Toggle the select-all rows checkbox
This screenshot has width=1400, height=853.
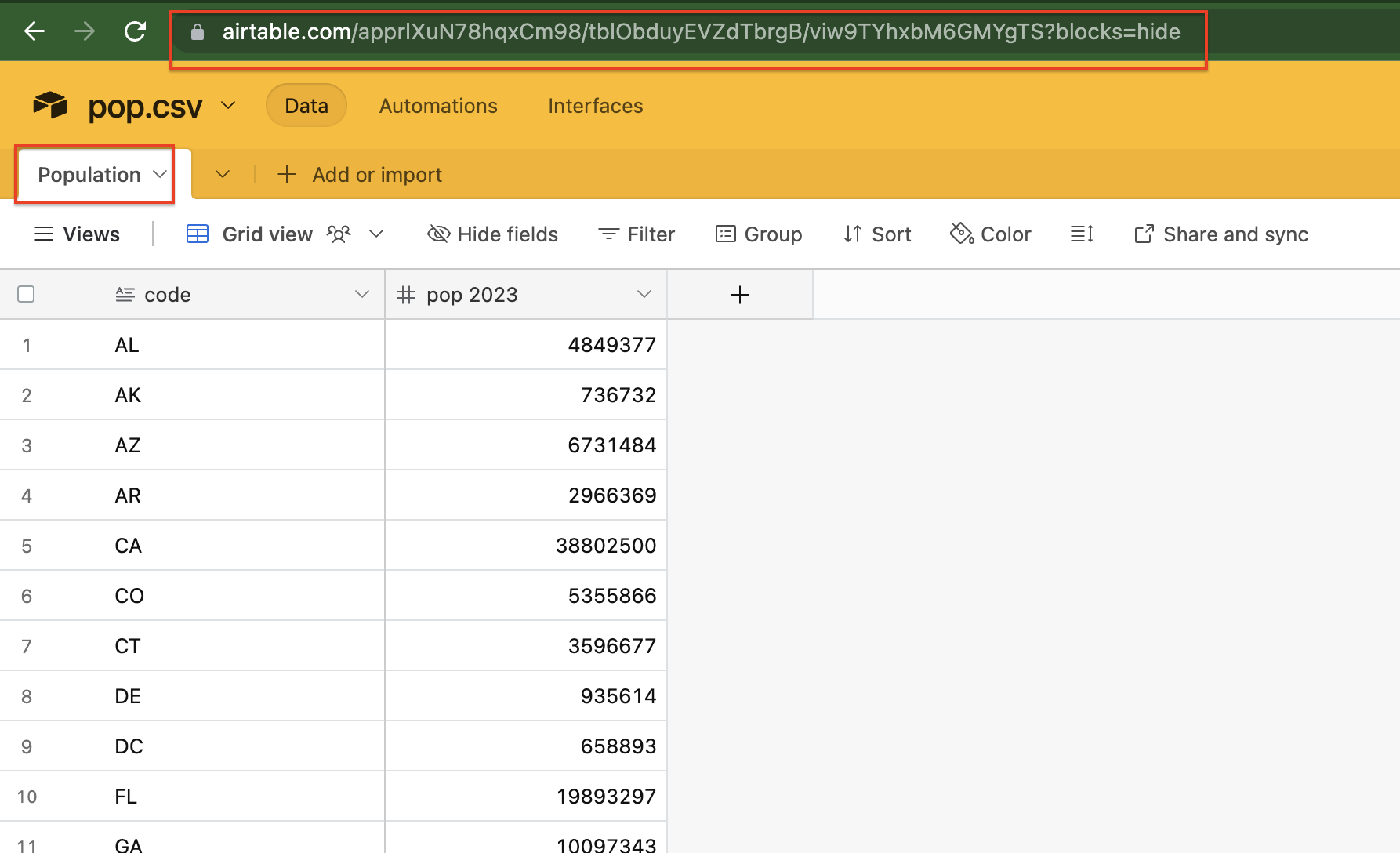click(26, 294)
